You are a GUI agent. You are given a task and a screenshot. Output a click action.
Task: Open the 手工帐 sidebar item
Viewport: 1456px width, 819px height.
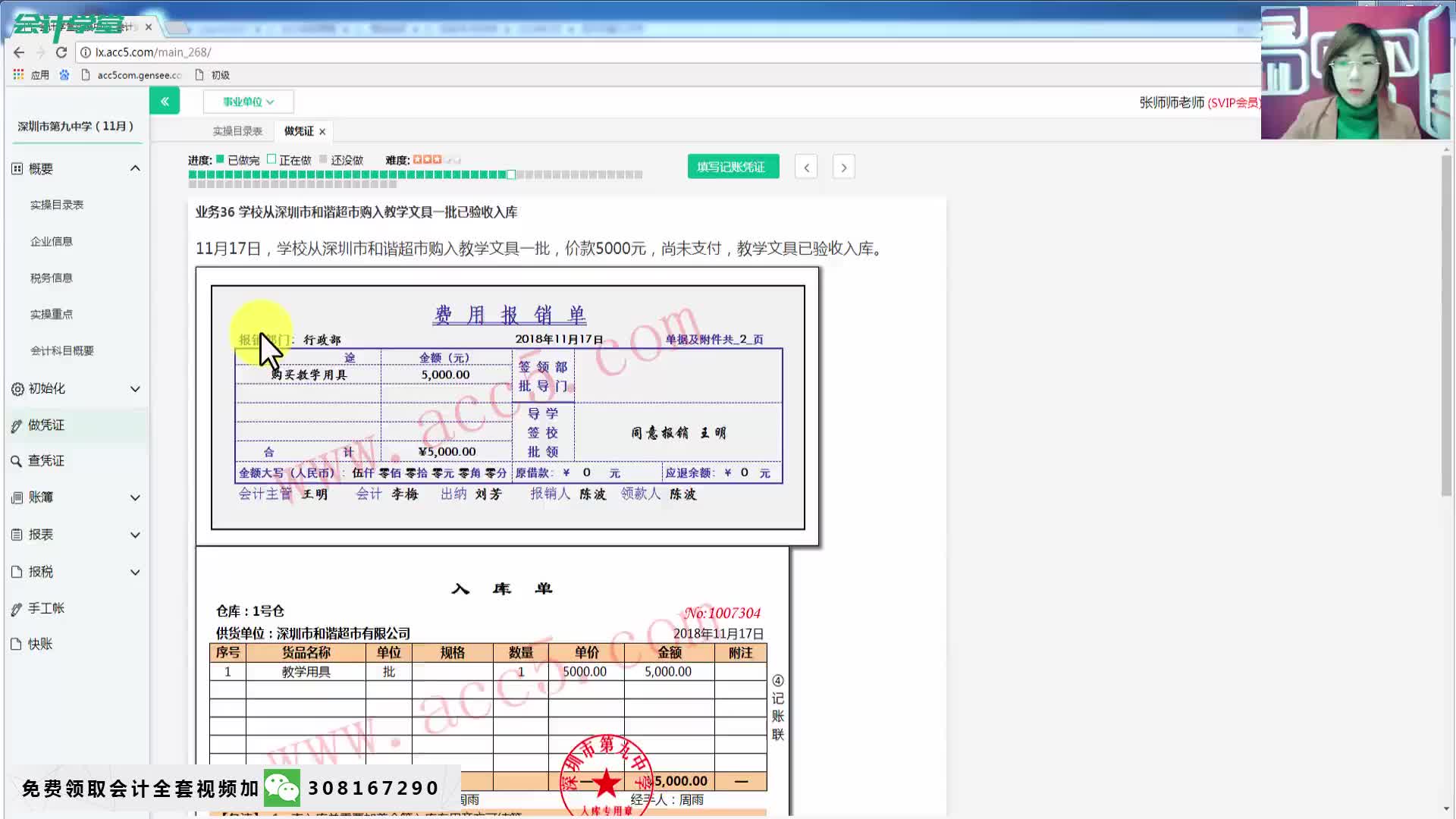coord(45,608)
